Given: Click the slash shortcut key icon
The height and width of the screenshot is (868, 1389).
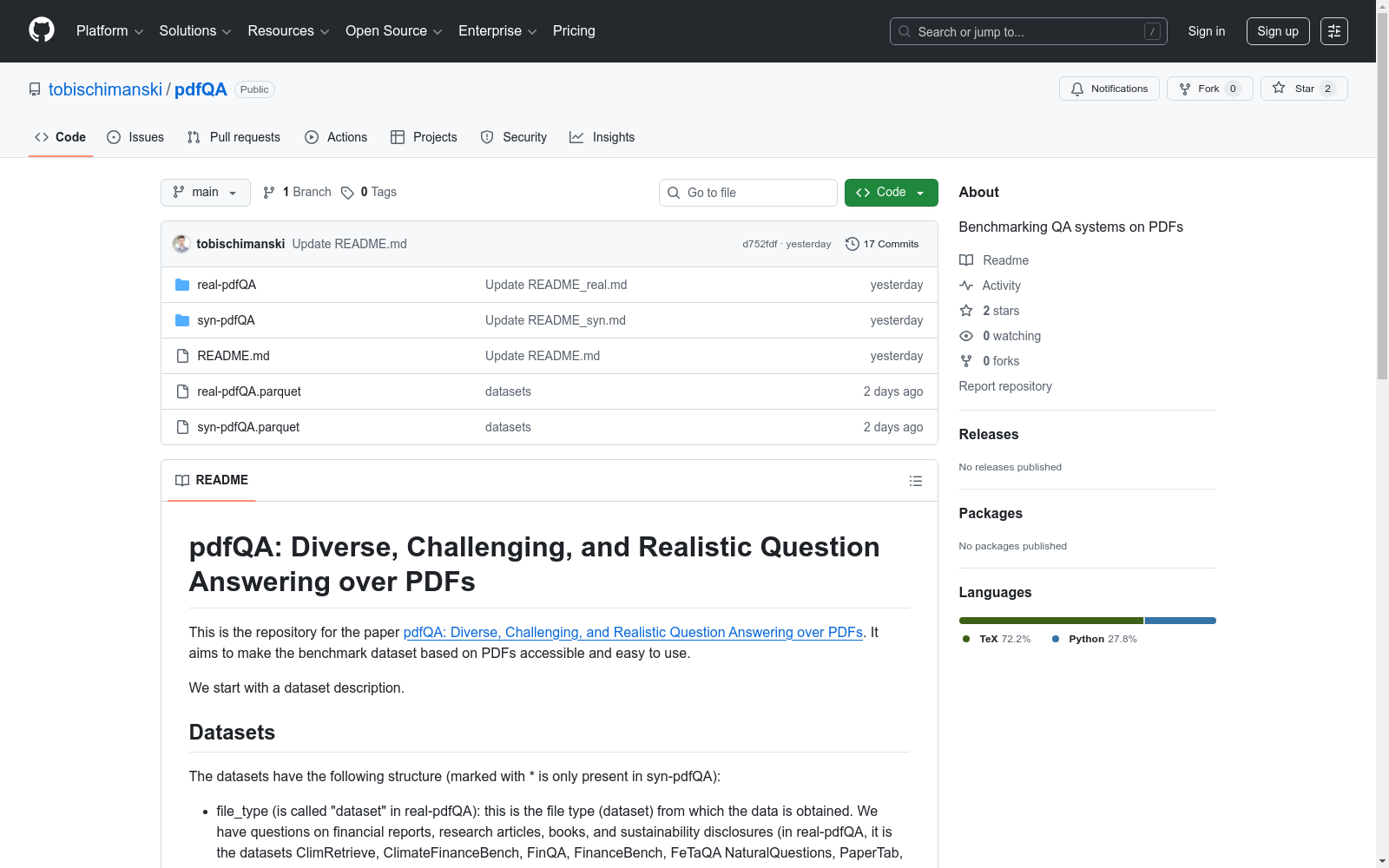Looking at the screenshot, I should tap(1152, 31).
